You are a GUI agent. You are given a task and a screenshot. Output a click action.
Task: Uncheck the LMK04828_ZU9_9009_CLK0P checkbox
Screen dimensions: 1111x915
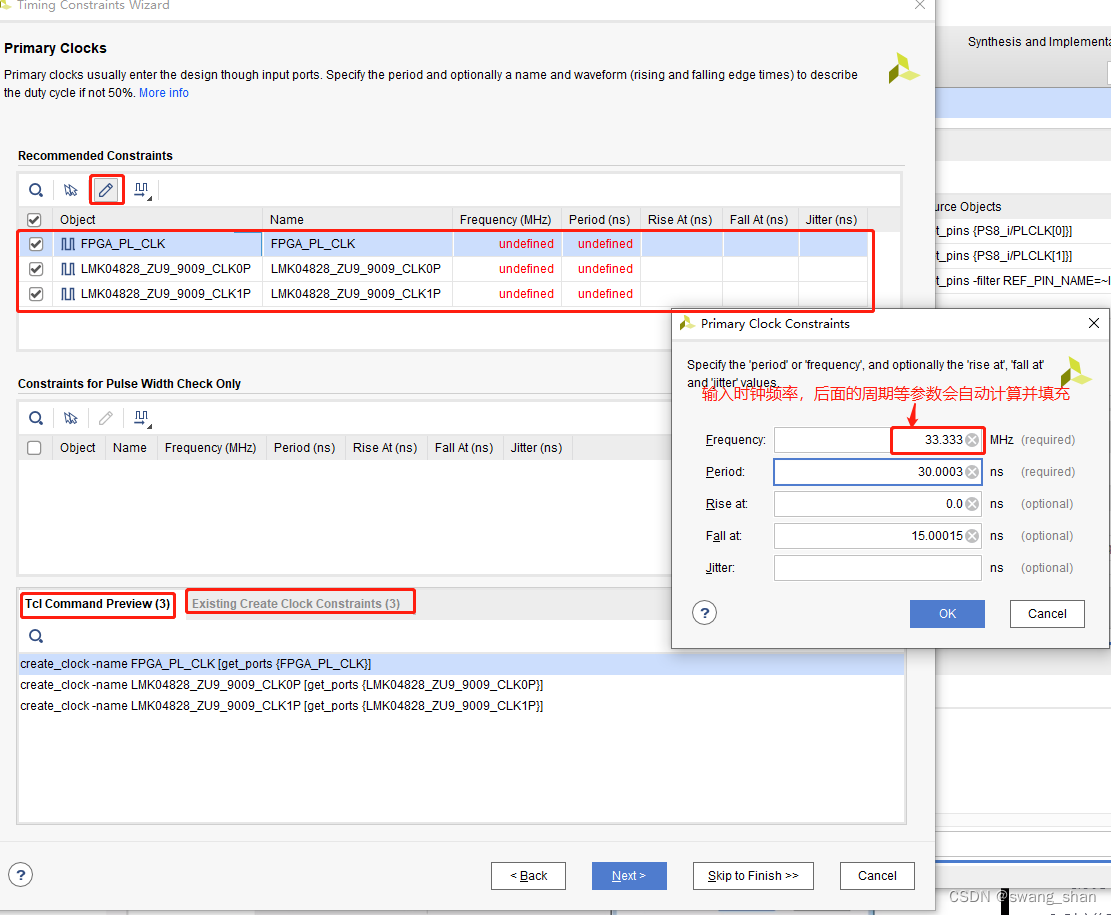[36, 269]
